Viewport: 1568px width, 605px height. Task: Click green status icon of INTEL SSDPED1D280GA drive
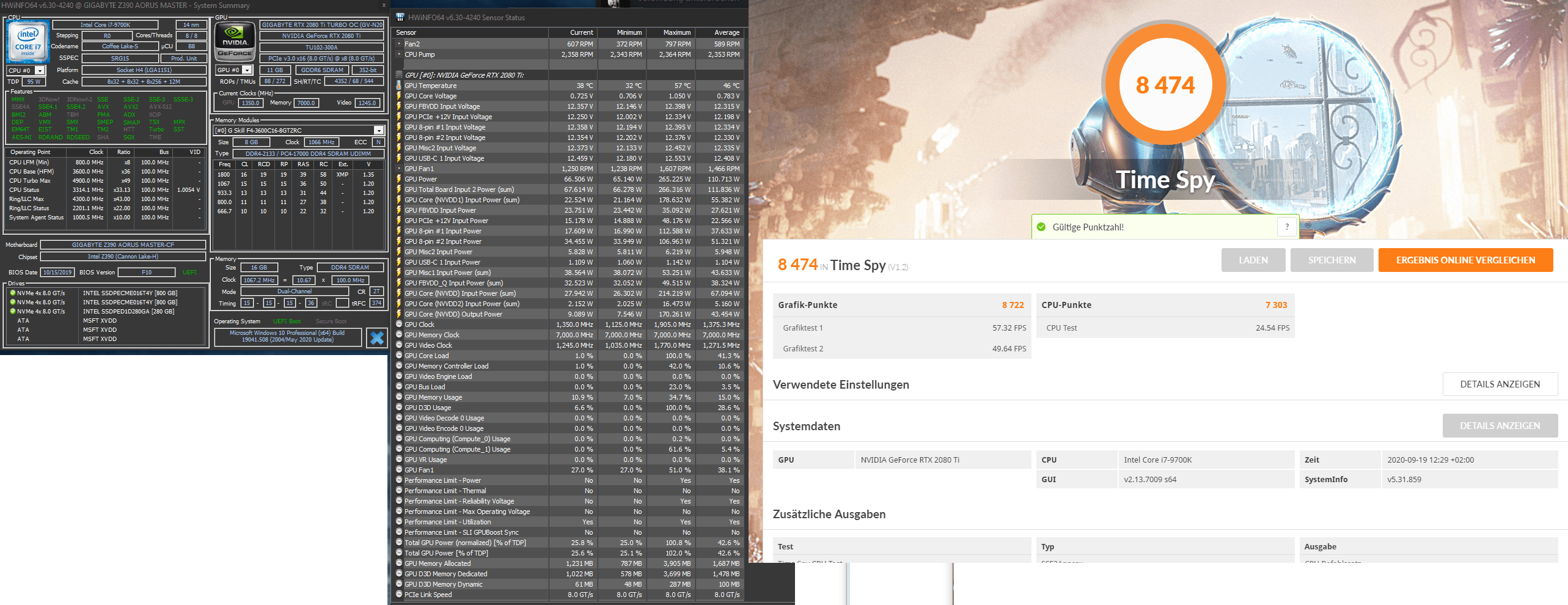[13, 311]
